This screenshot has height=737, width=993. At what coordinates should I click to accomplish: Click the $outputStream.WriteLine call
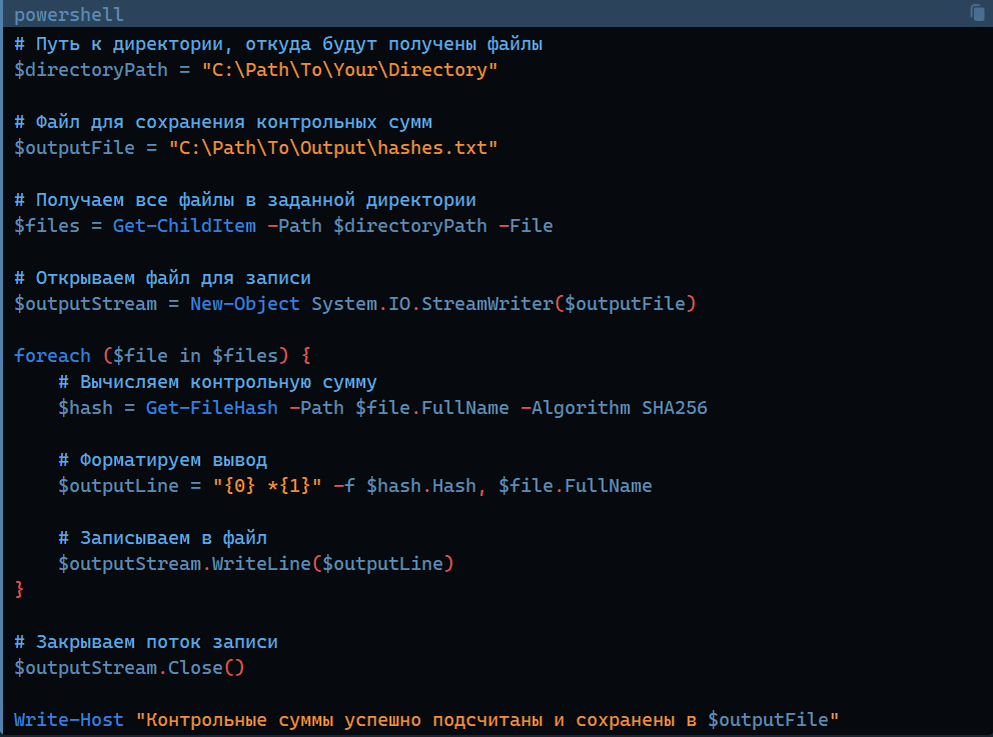(256, 564)
